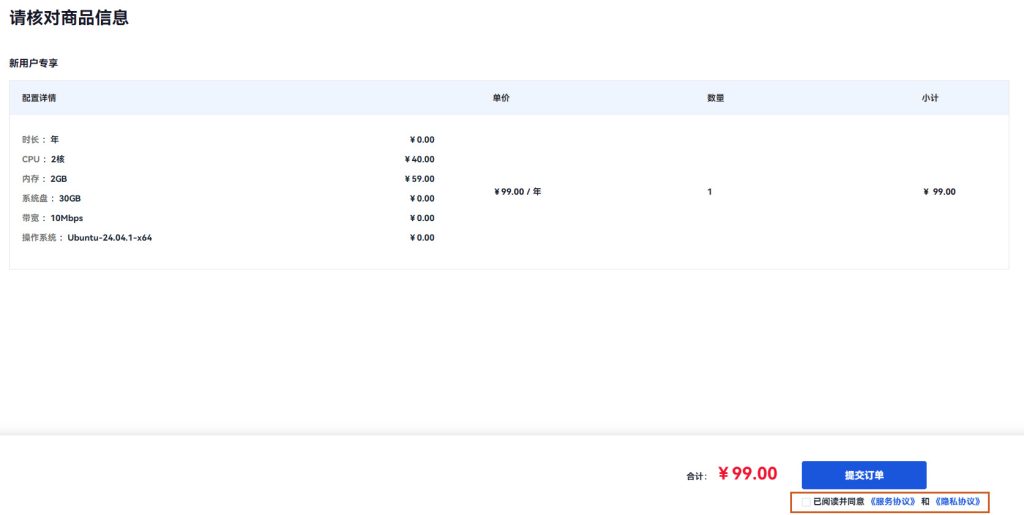Screen dimensions: 1024x515
Task: Click the ¥99.00 / 年 unit price
Action: pyautogui.click(x=517, y=192)
